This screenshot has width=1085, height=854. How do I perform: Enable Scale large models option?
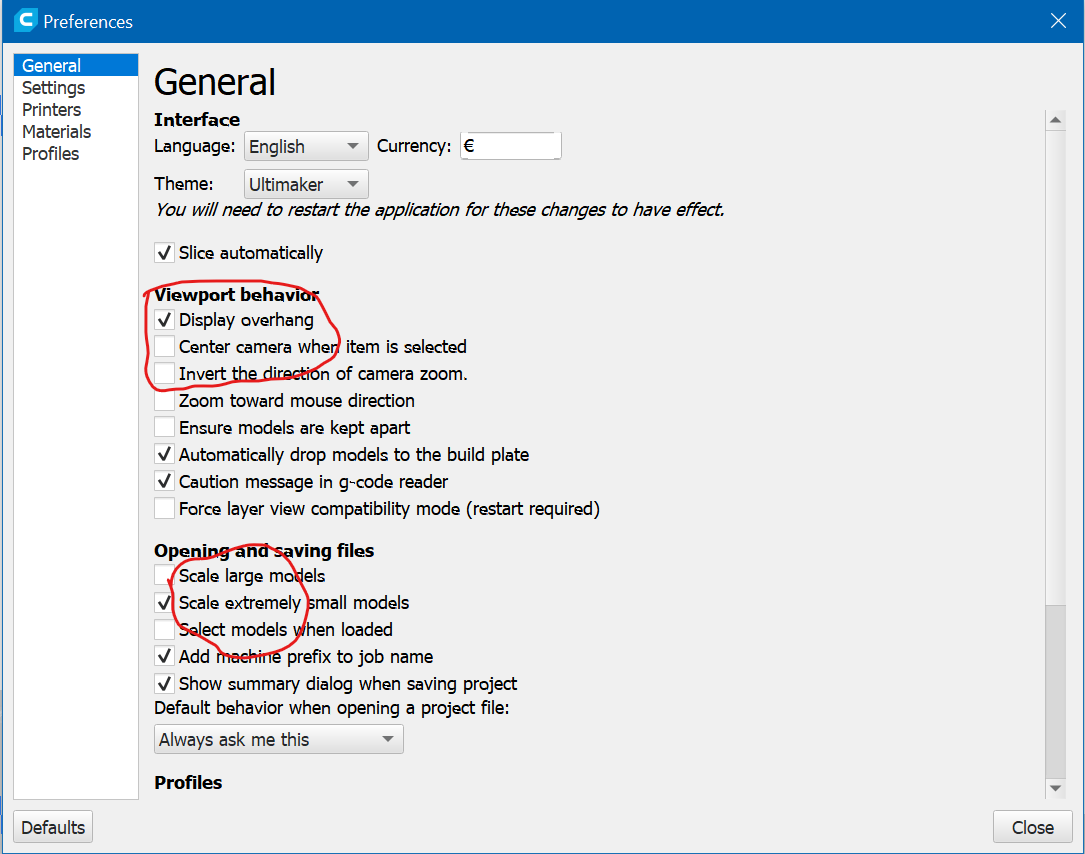point(164,576)
